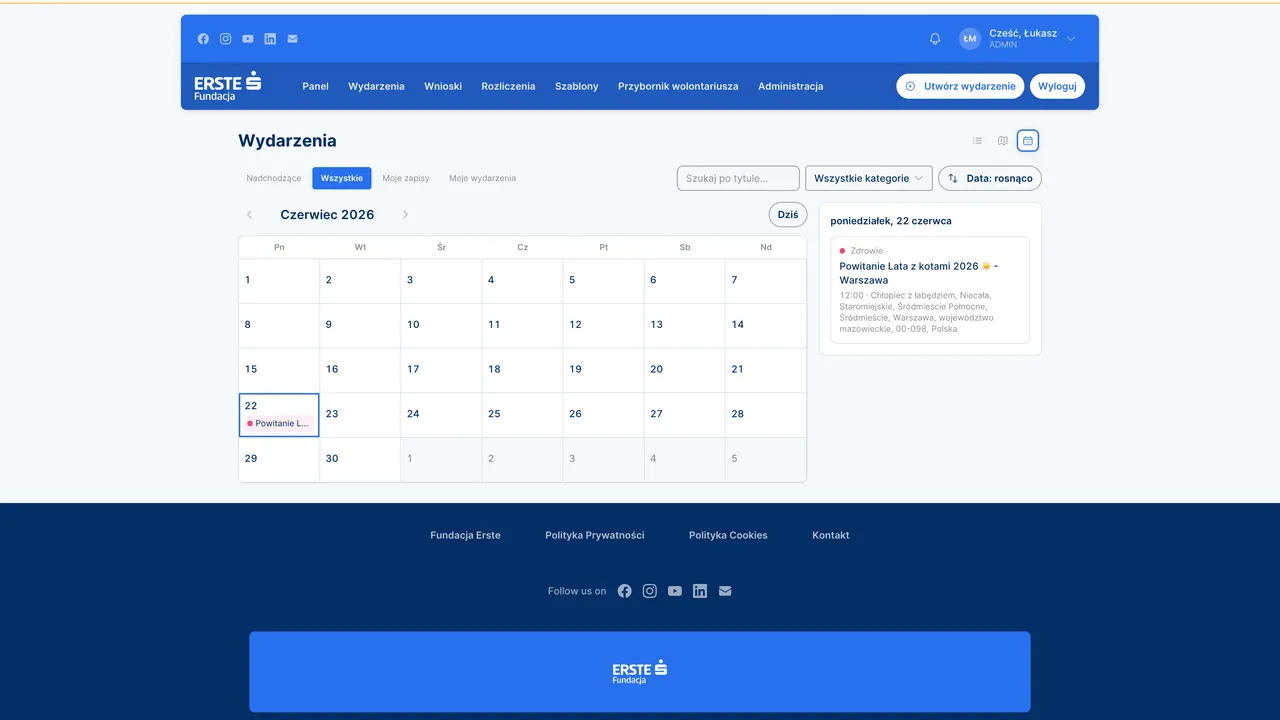Open LinkedIn icon in top header
The height and width of the screenshot is (720, 1280).
coord(270,39)
